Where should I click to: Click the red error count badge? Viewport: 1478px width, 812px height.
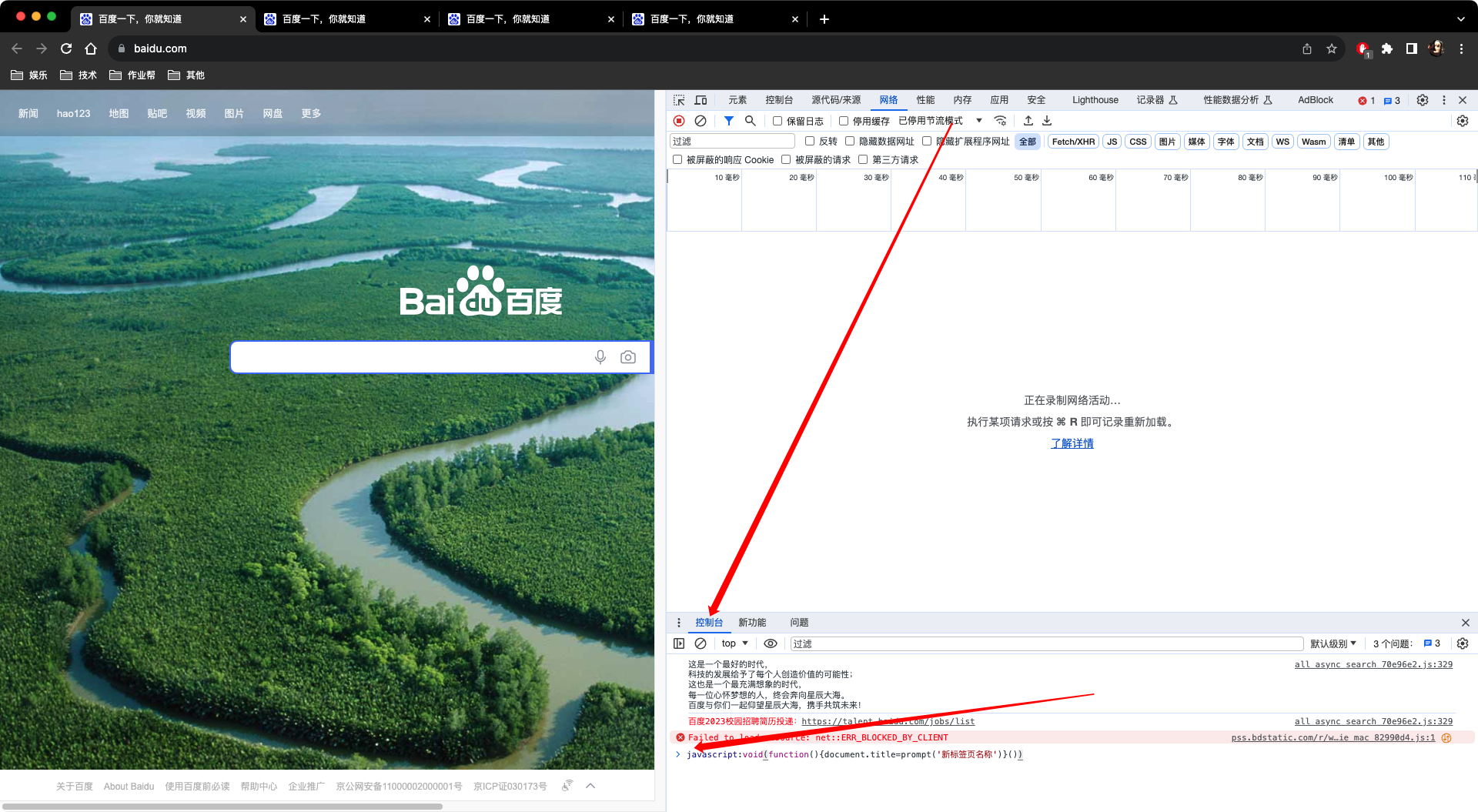1366,101
